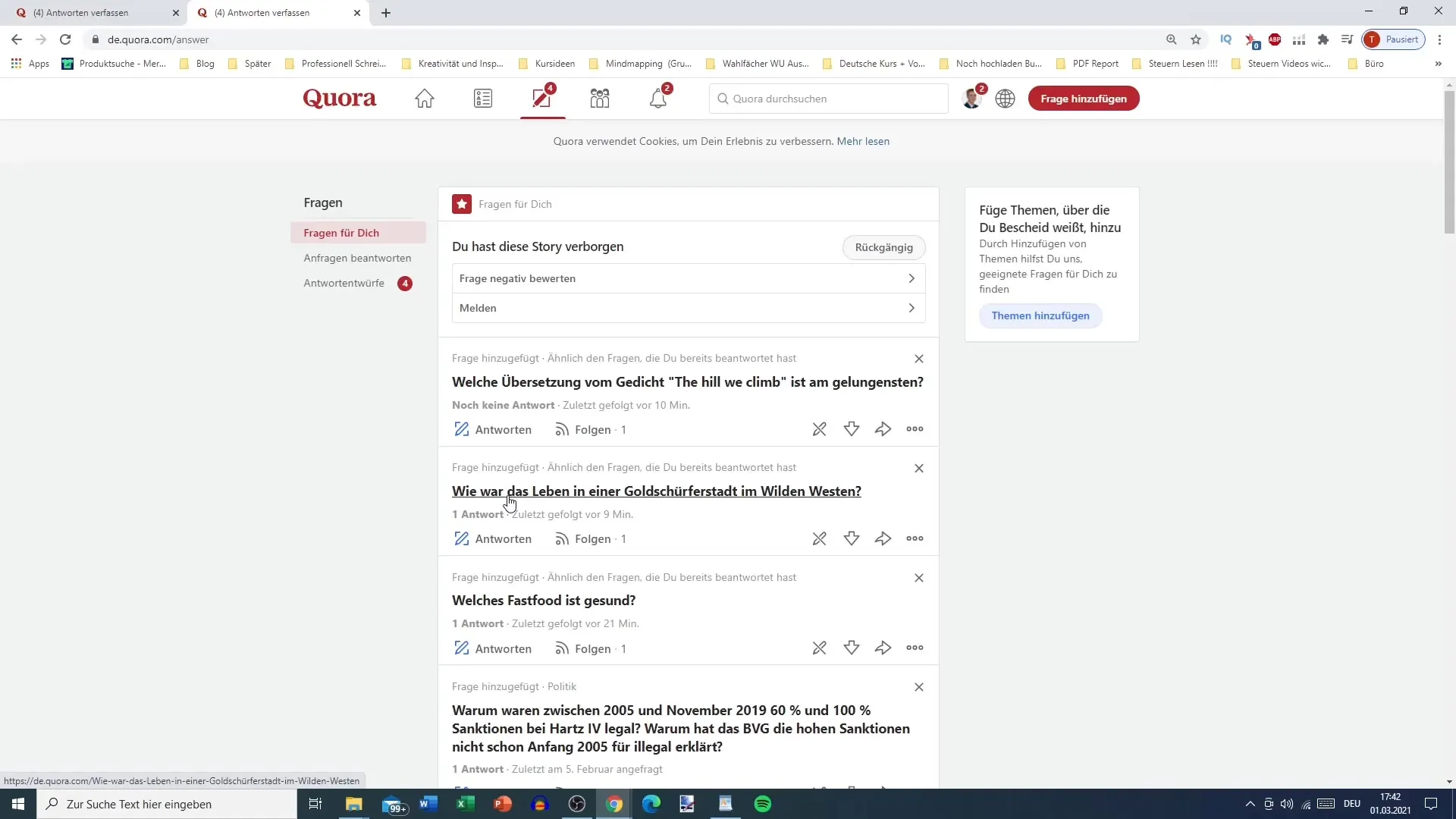Image resolution: width=1456 pixels, height=819 pixels.
Task: Answer the Goldschürferstadt question
Action: point(493,538)
